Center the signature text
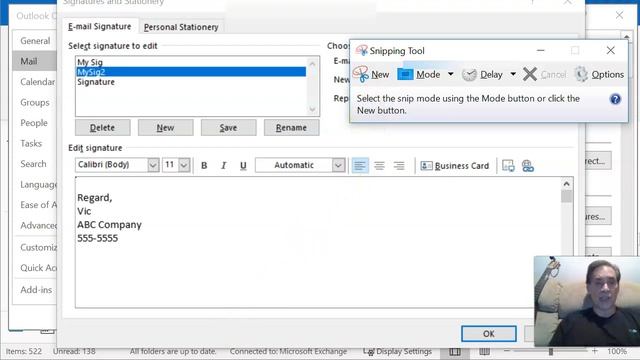Viewport: 640px width, 360px height. [x=379, y=165]
